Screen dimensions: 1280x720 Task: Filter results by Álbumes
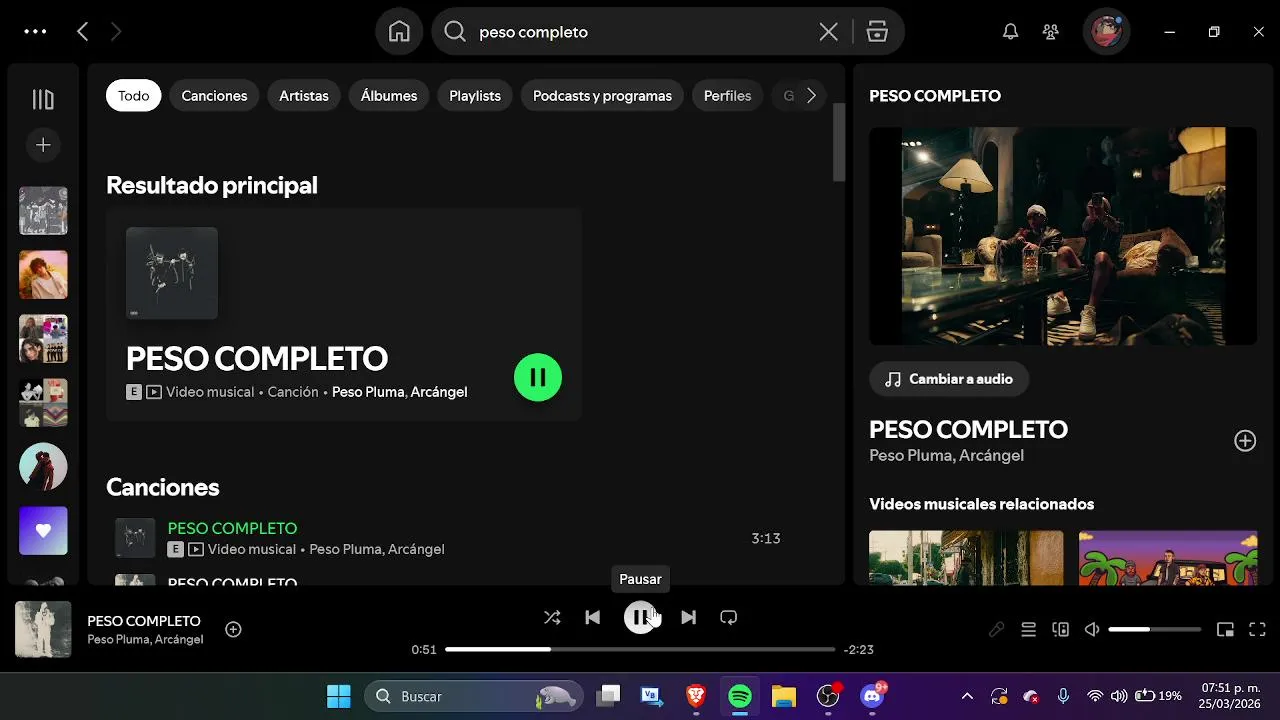pyautogui.click(x=389, y=96)
